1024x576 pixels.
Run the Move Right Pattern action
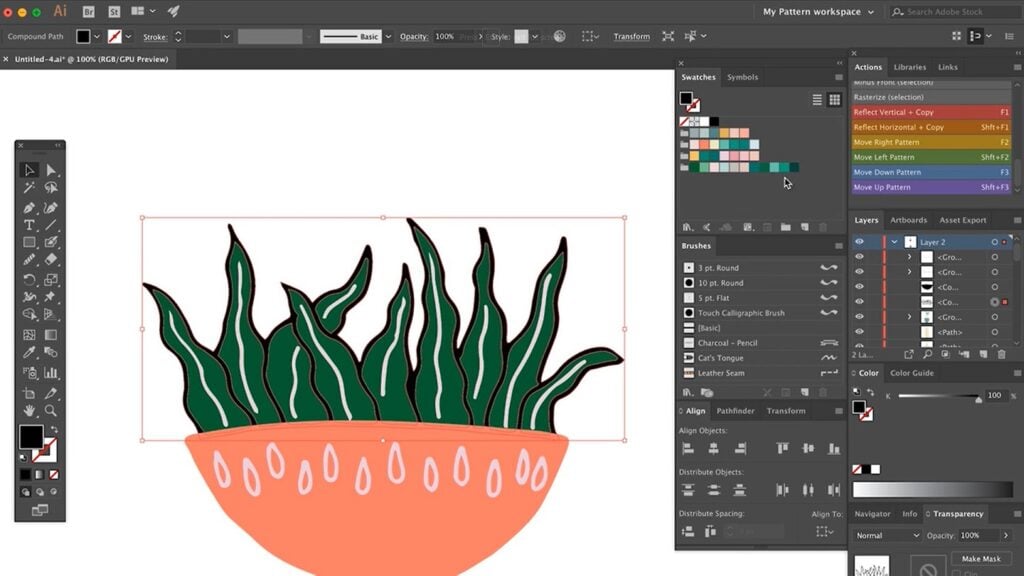(886, 142)
